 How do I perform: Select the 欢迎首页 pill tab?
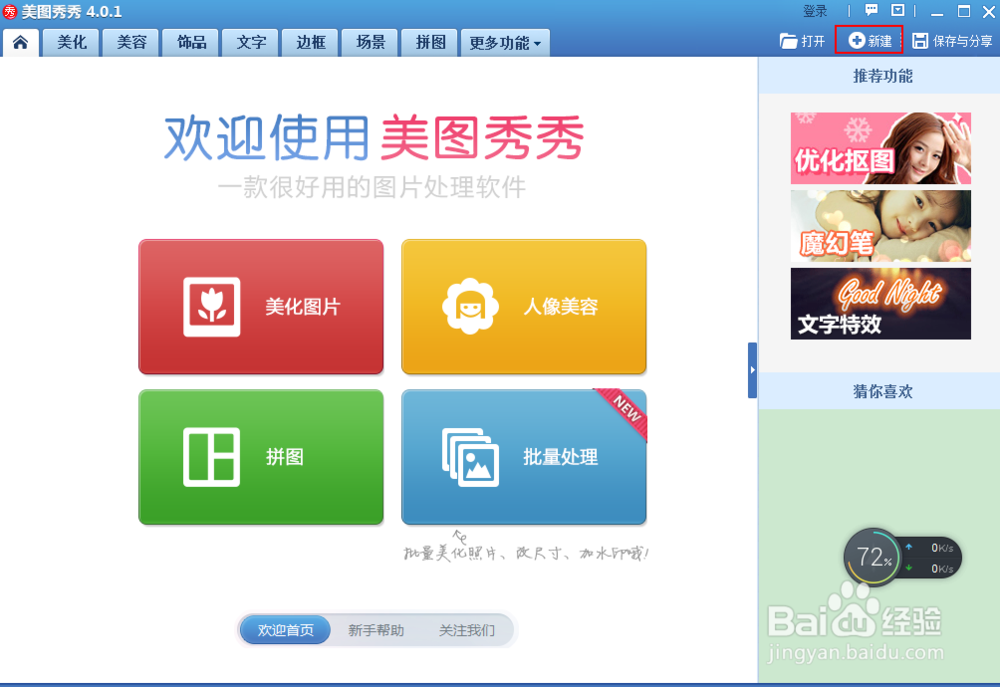(285, 630)
